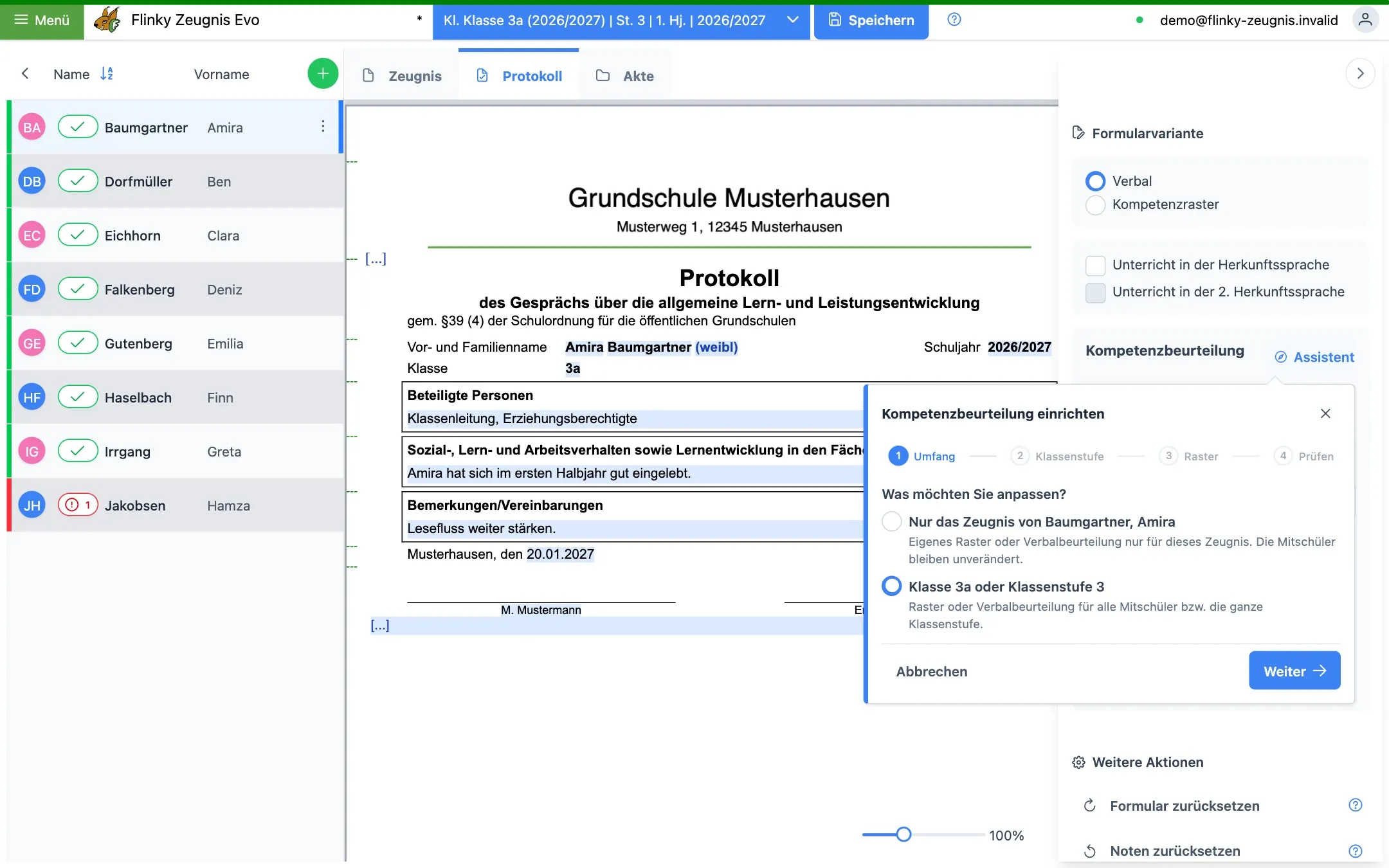
Task: Click Abbrechen in the dialog
Action: pos(932,671)
